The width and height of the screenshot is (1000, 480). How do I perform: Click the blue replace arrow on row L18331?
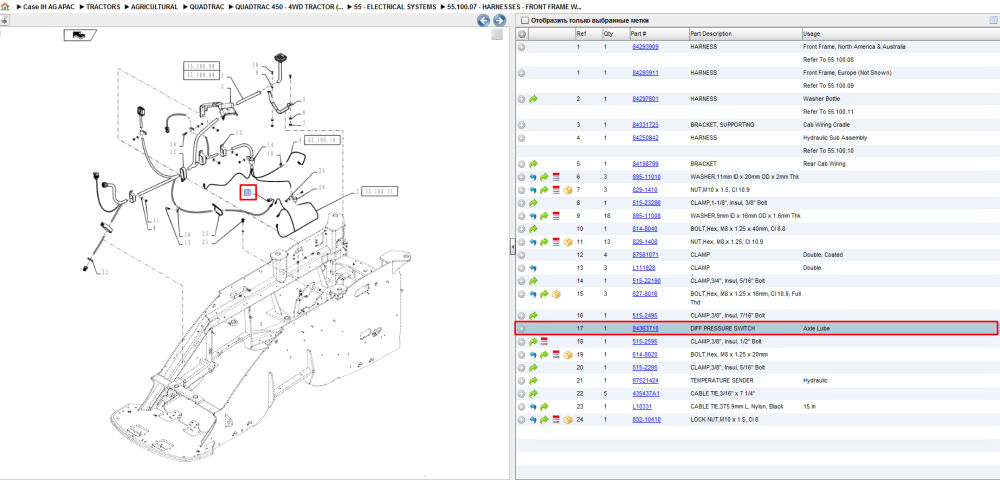(x=534, y=407)
